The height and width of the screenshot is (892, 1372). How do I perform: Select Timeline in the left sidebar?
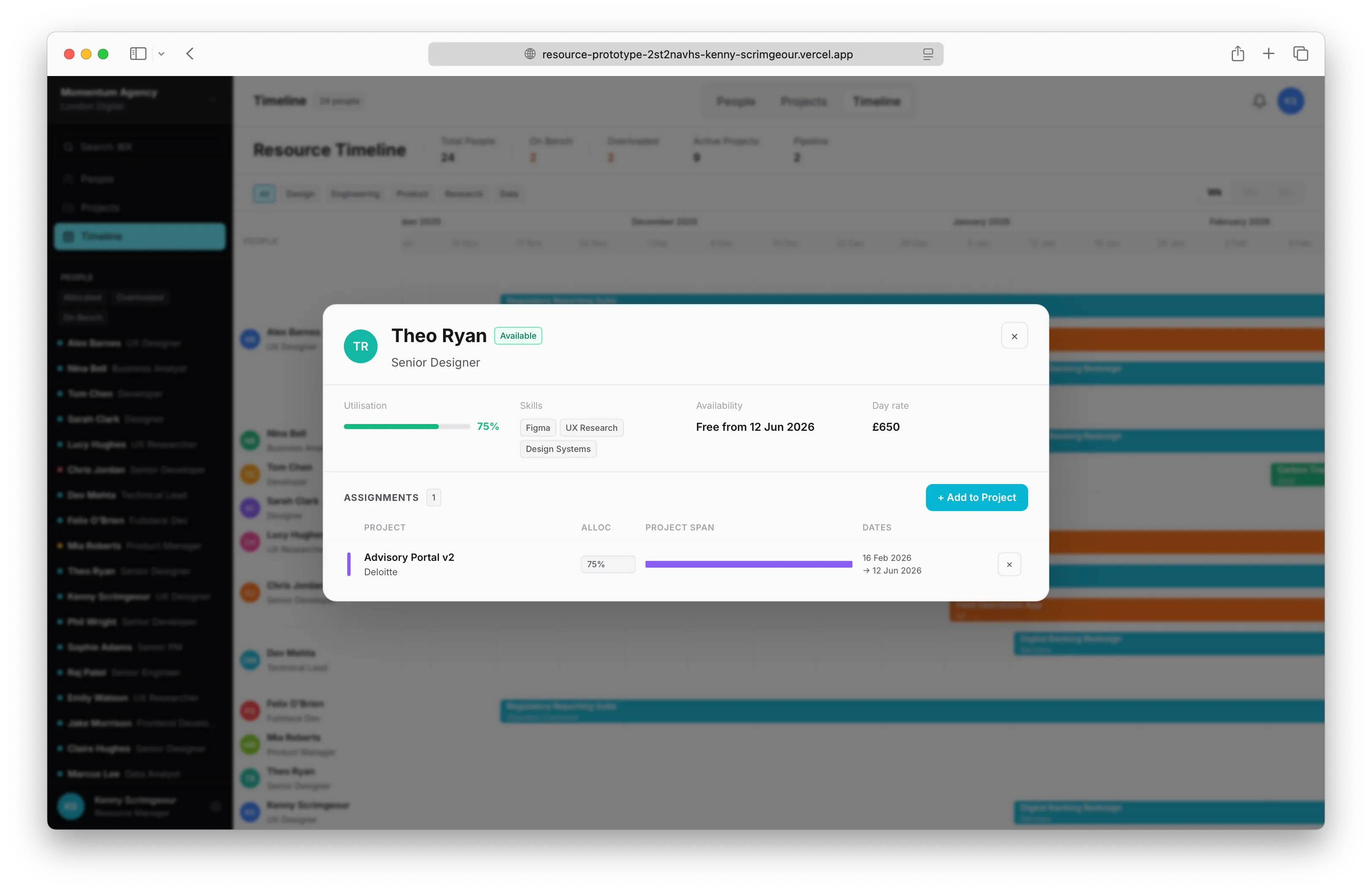(139, 236)
